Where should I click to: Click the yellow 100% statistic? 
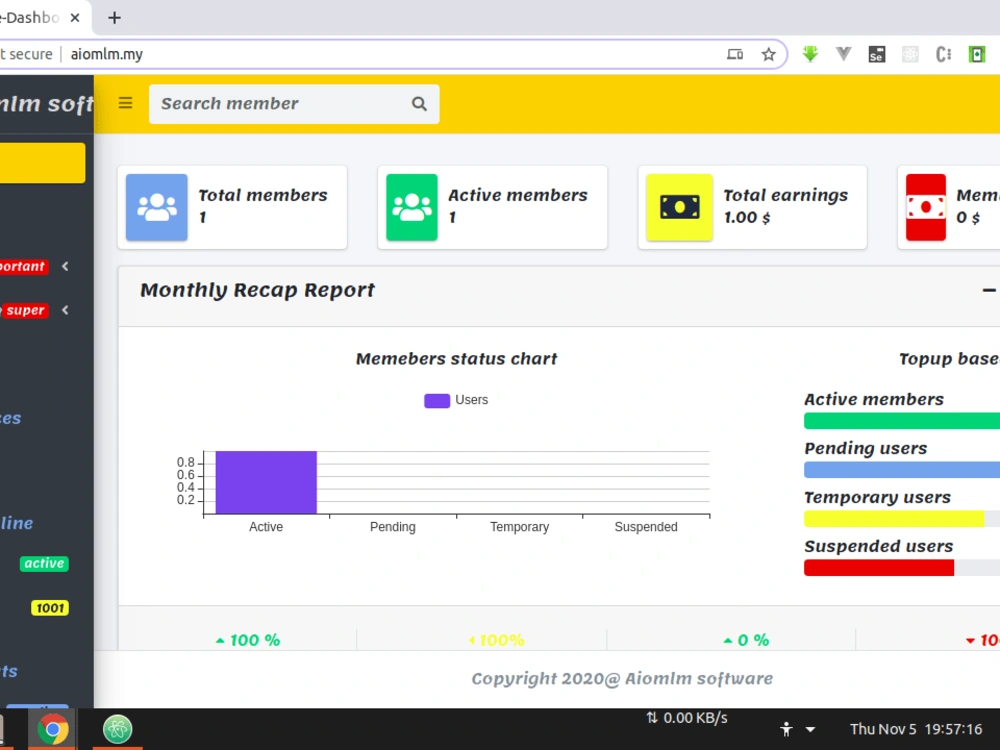497,640
